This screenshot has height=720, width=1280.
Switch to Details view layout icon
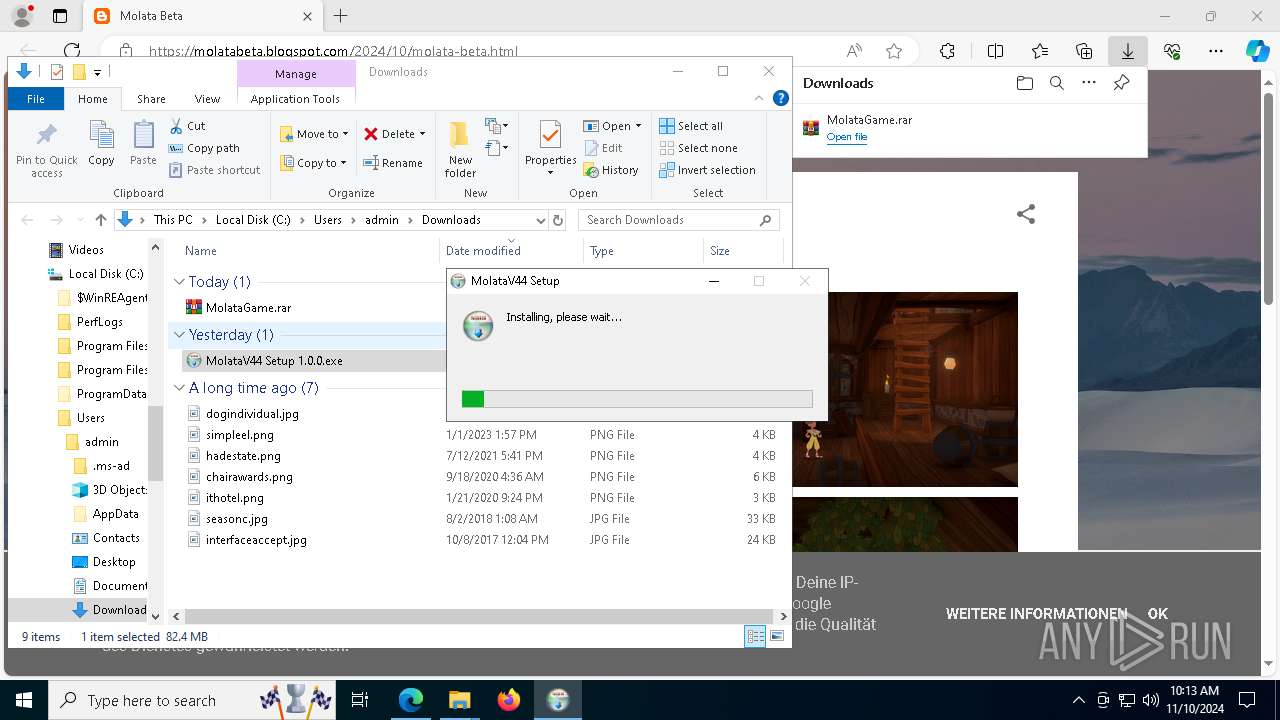coord(755,636)
